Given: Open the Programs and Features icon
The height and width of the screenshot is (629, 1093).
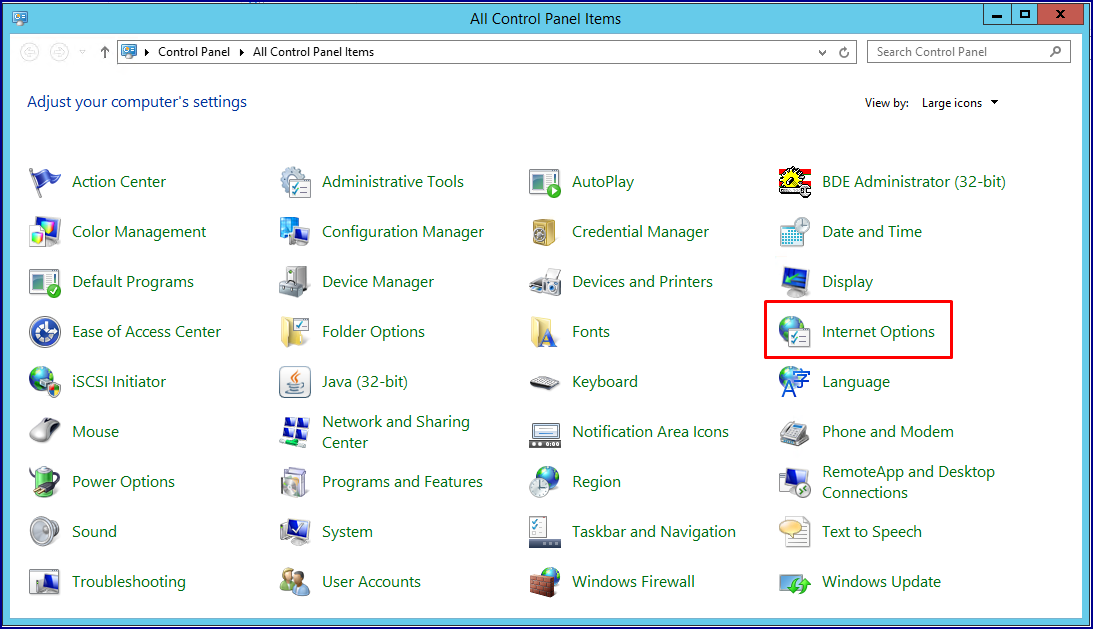Looking at the screenshot, I should coord(295,482).
